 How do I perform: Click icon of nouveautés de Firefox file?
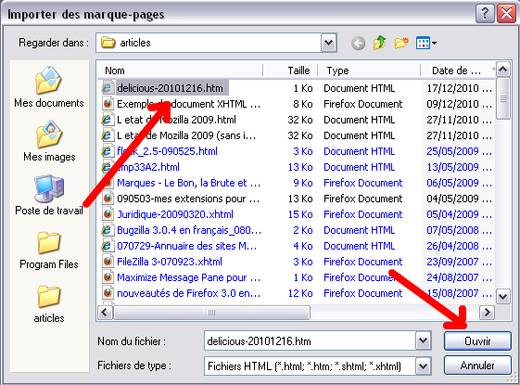click(107, 293)
